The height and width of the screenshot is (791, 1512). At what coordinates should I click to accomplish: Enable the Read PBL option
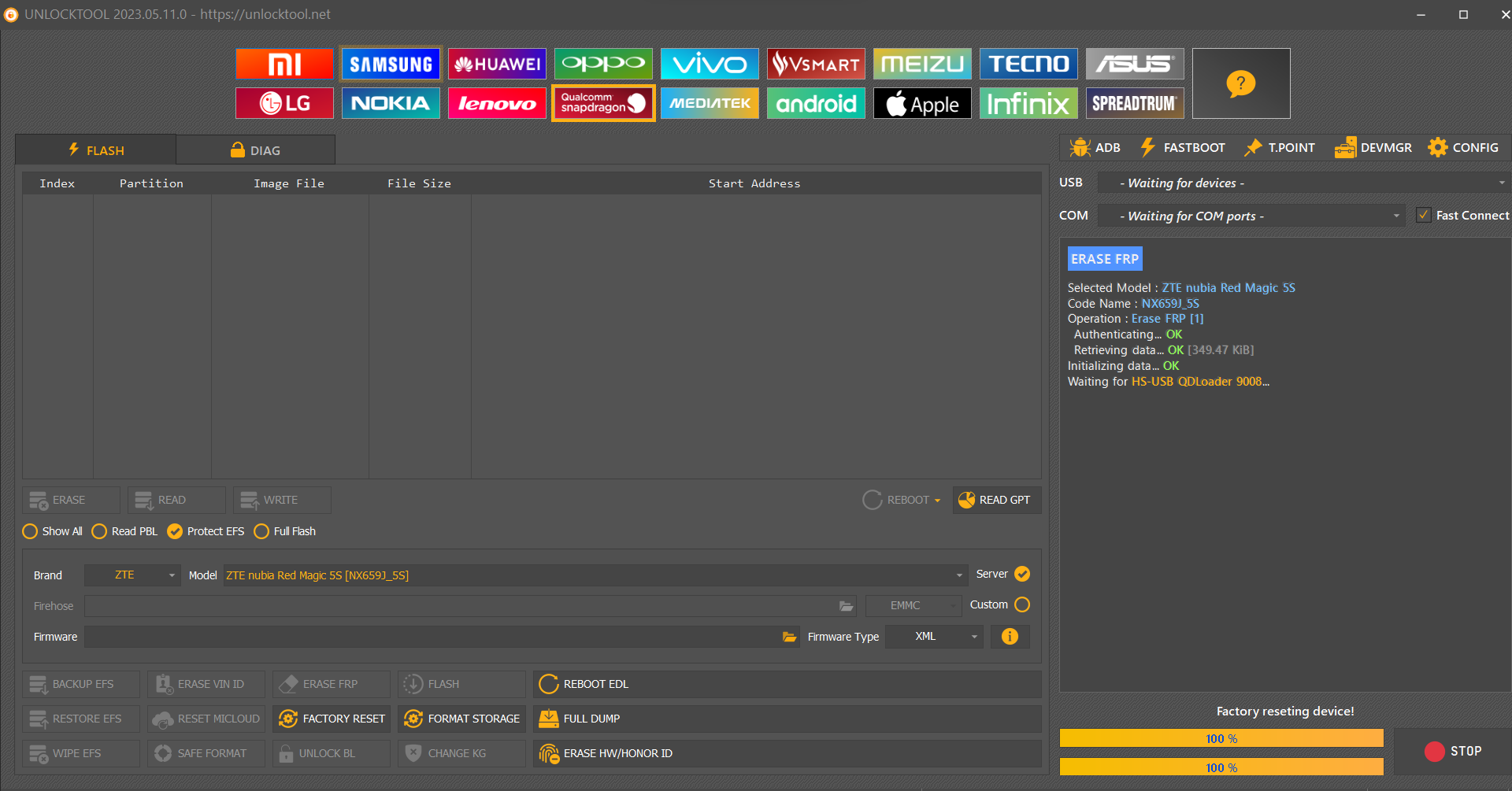pos(124,531)
